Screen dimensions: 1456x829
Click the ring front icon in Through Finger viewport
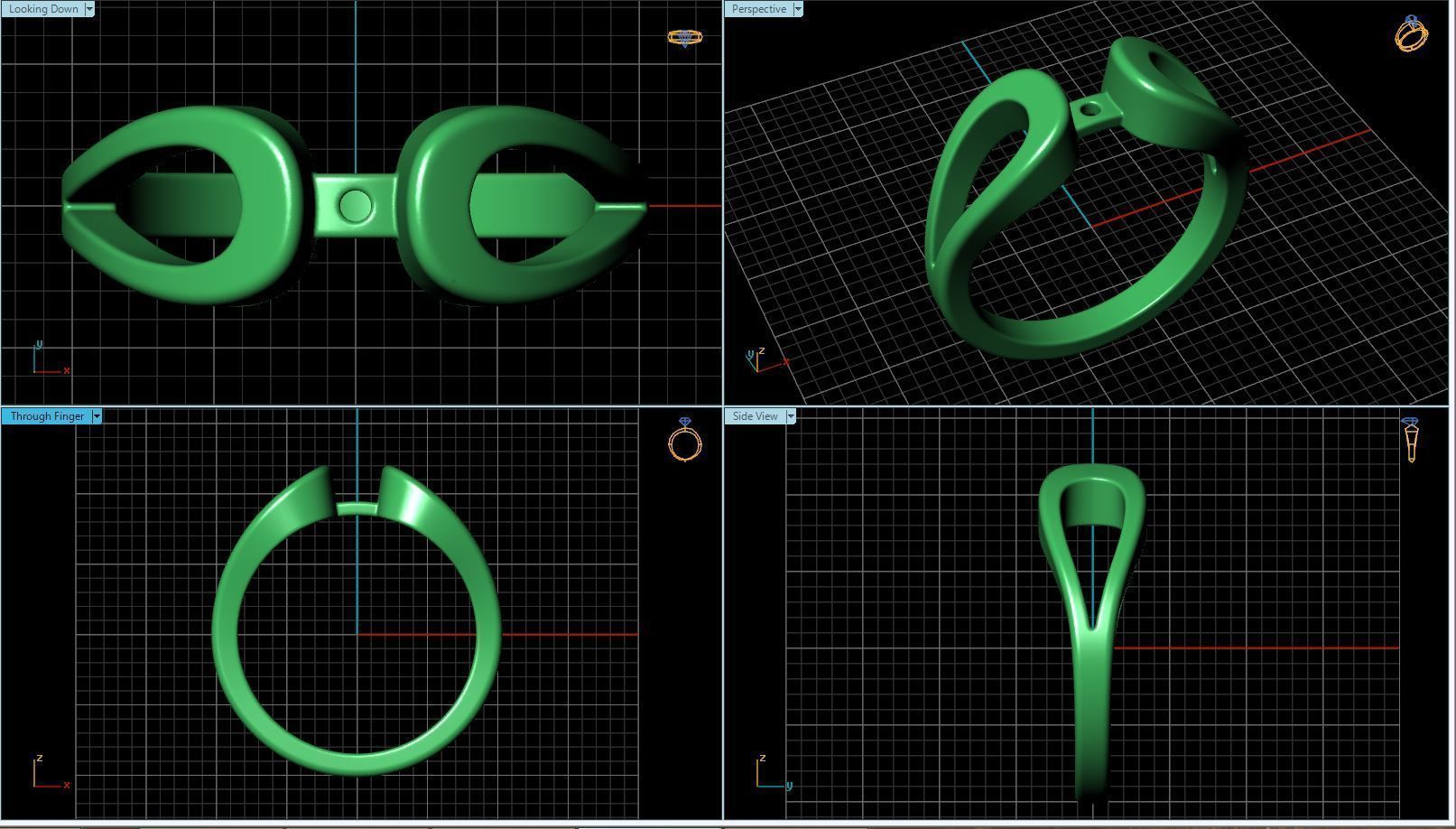point(685,440)
